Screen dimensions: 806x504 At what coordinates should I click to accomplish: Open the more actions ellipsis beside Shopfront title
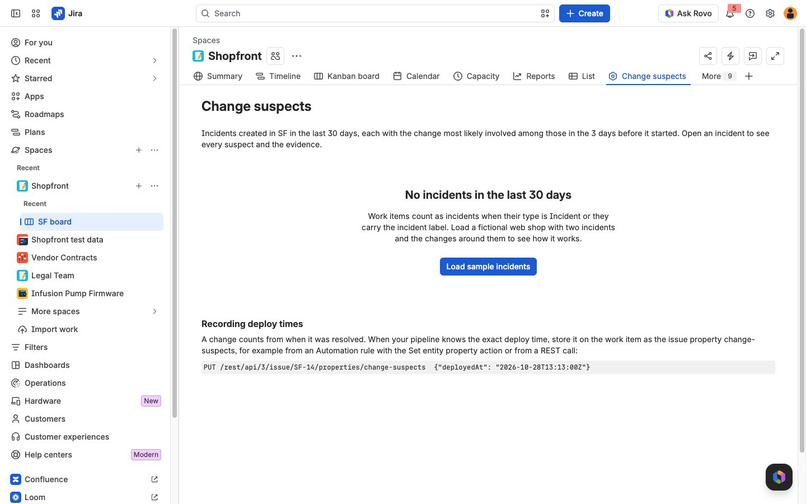297,56
